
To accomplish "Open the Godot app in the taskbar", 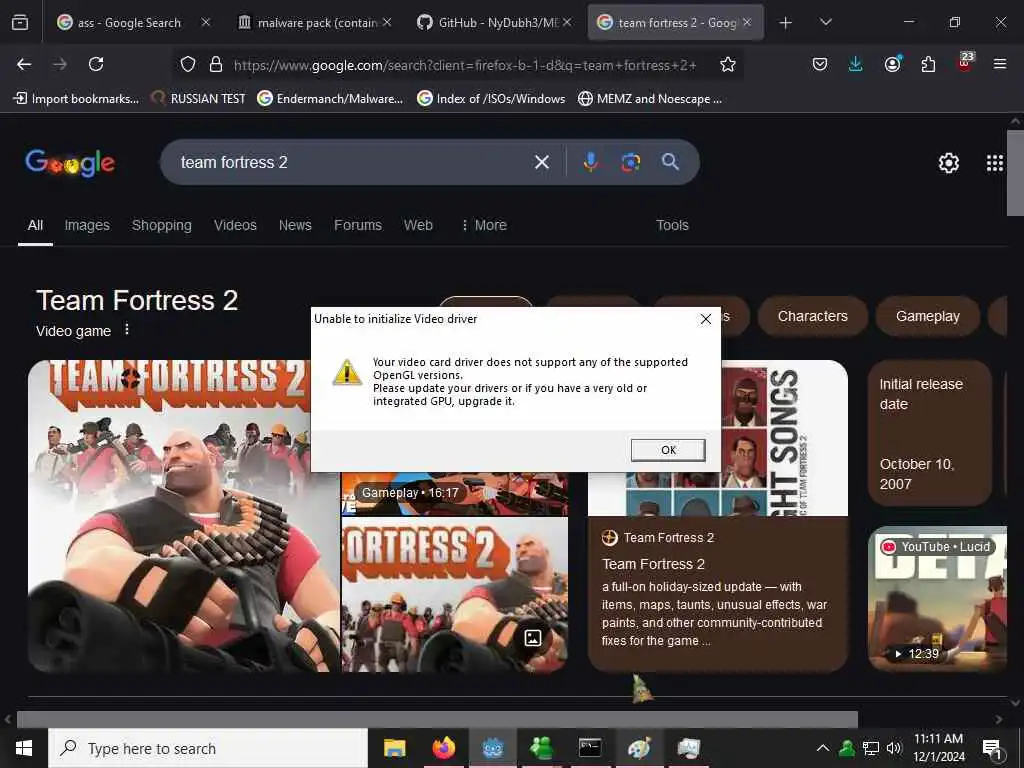I will (x=493, y=748).
